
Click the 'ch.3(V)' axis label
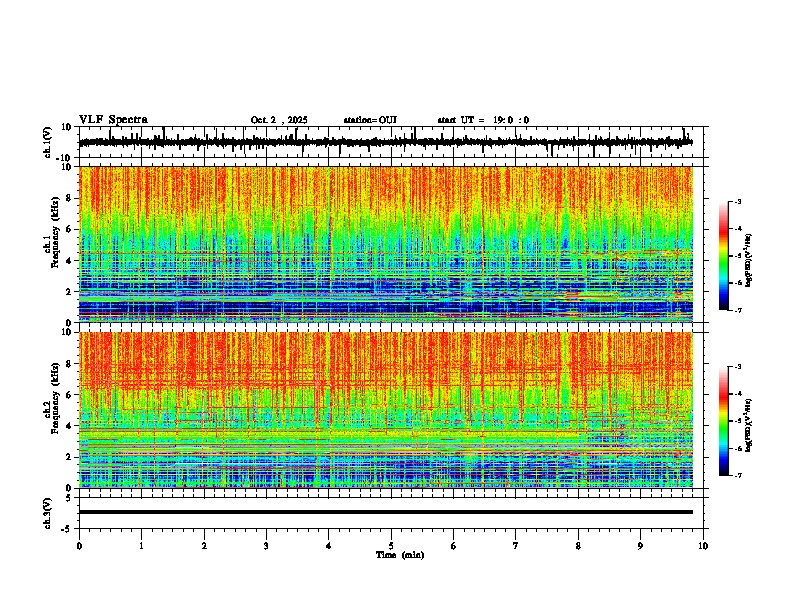tap(48, 514)
